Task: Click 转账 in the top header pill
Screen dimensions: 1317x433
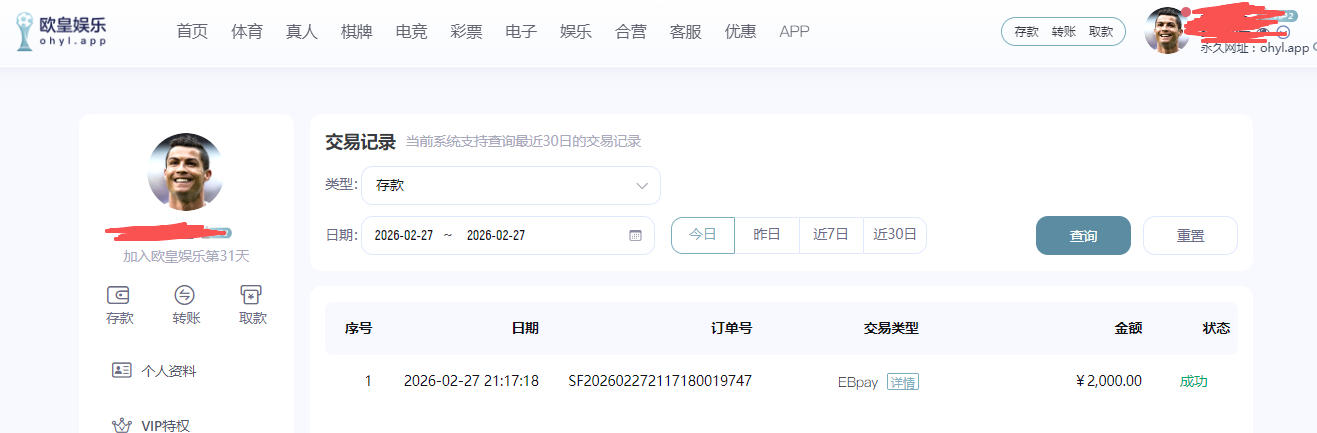Action: [1063, 32]
